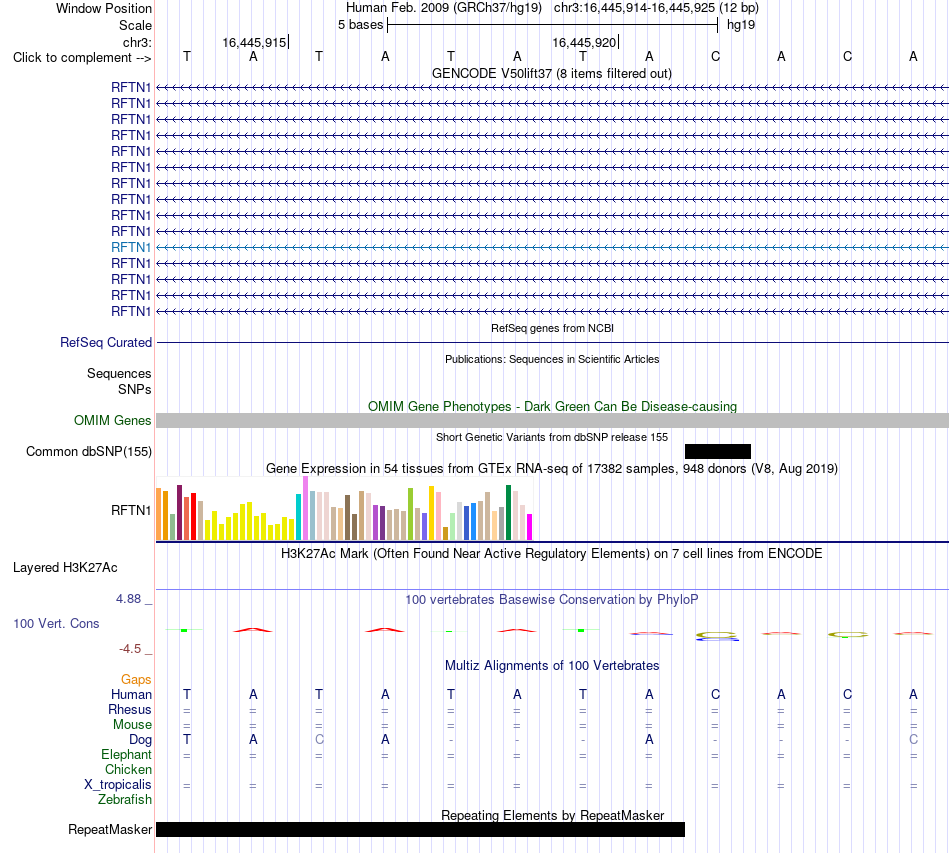950x853 pixels.
Task: Select the Mouse alignment row label
Action: pos(132,725)
